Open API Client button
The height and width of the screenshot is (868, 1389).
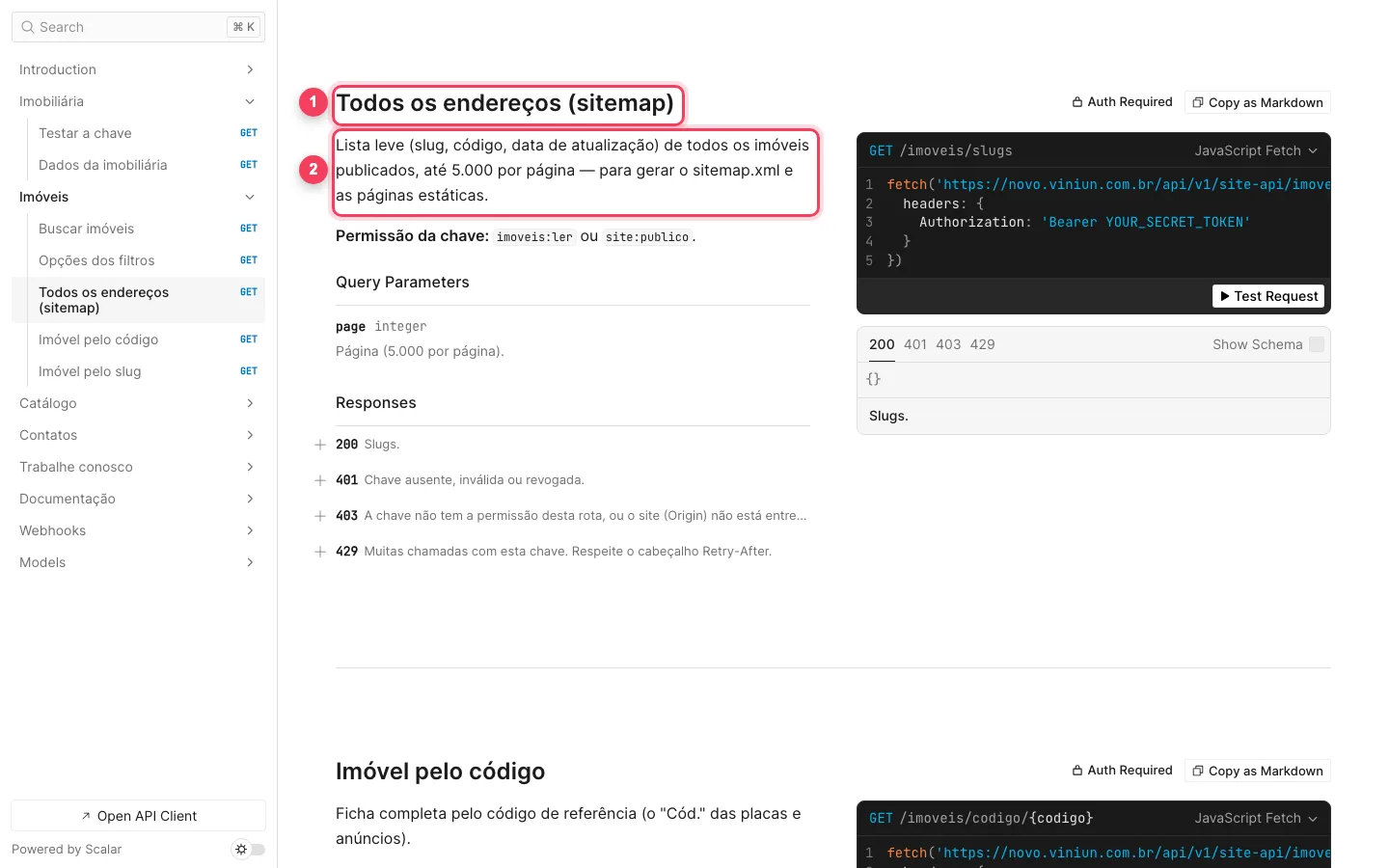pyautogui.click(x=138, y=816)
